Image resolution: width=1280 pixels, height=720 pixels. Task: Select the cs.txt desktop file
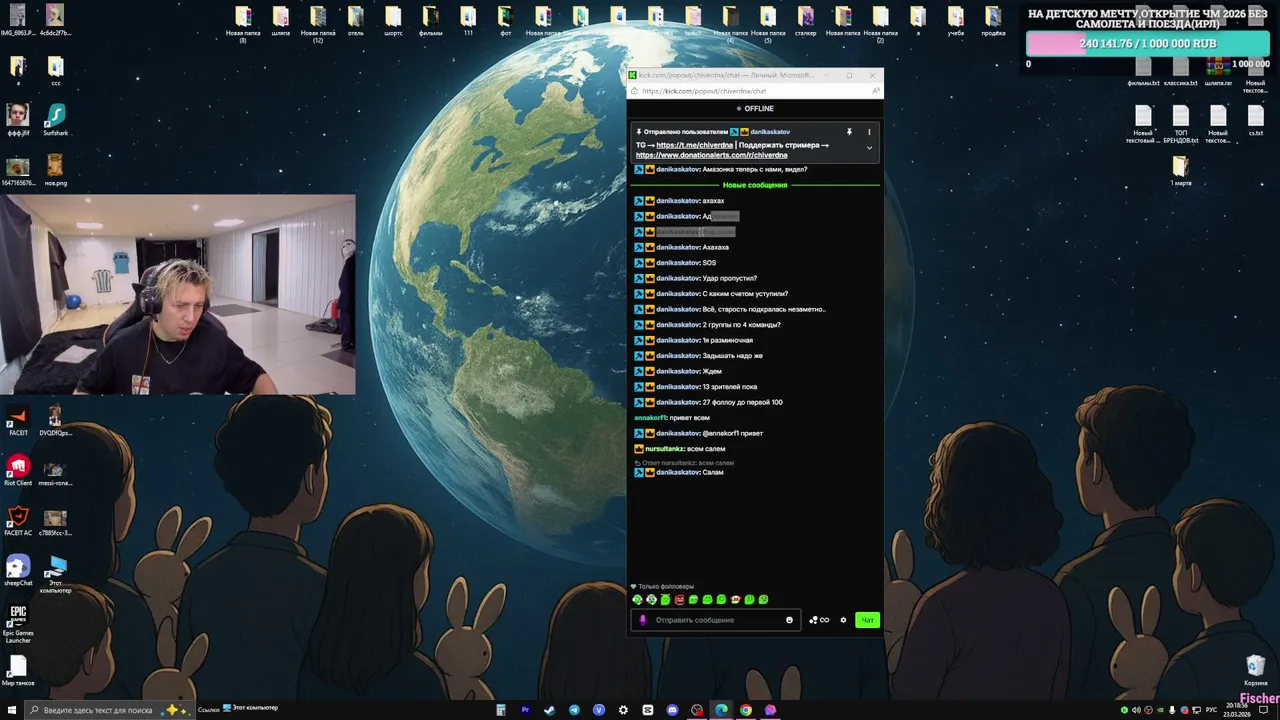tap(1256, 121)
